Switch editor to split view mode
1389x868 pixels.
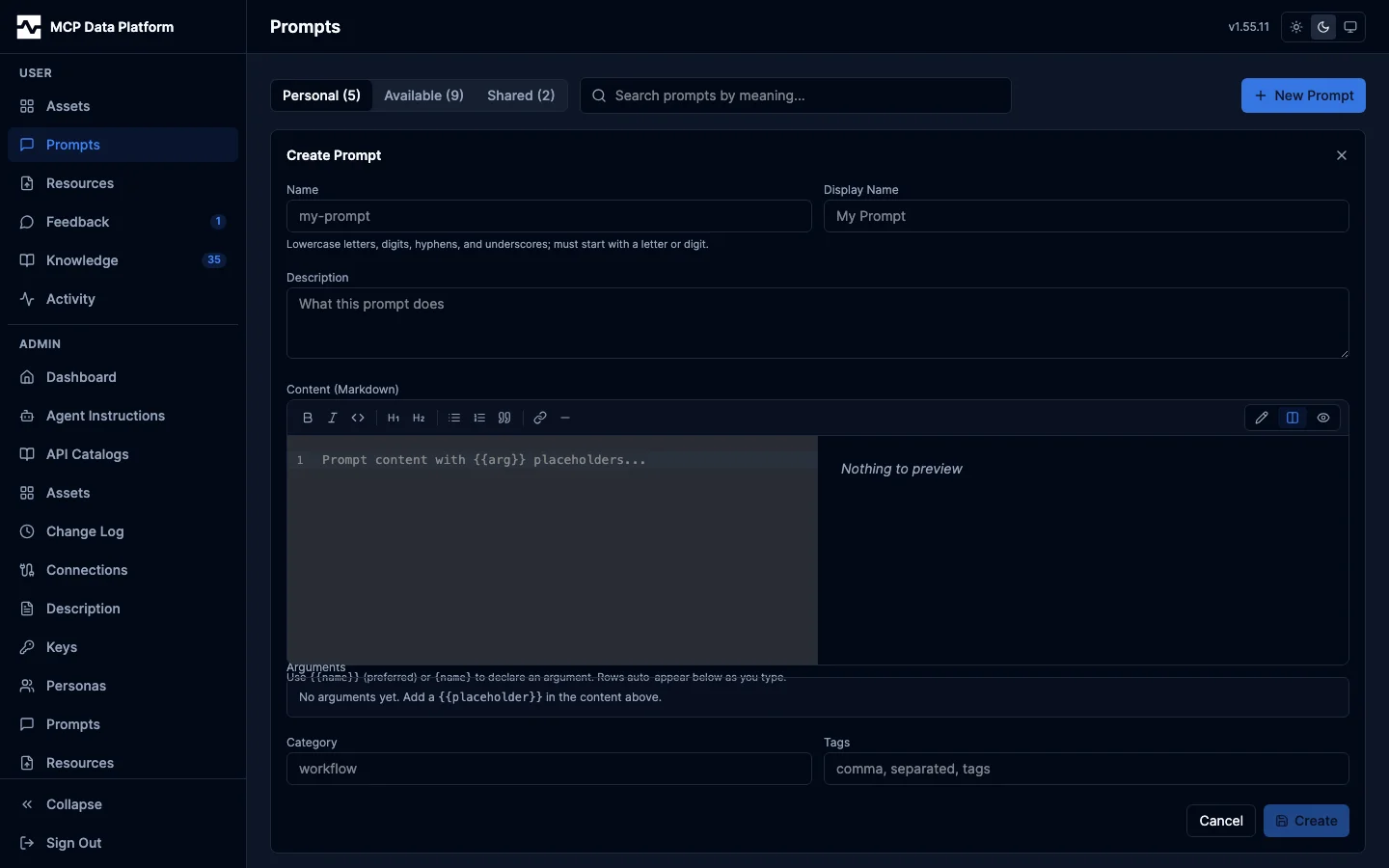[x=1293, y=418]
